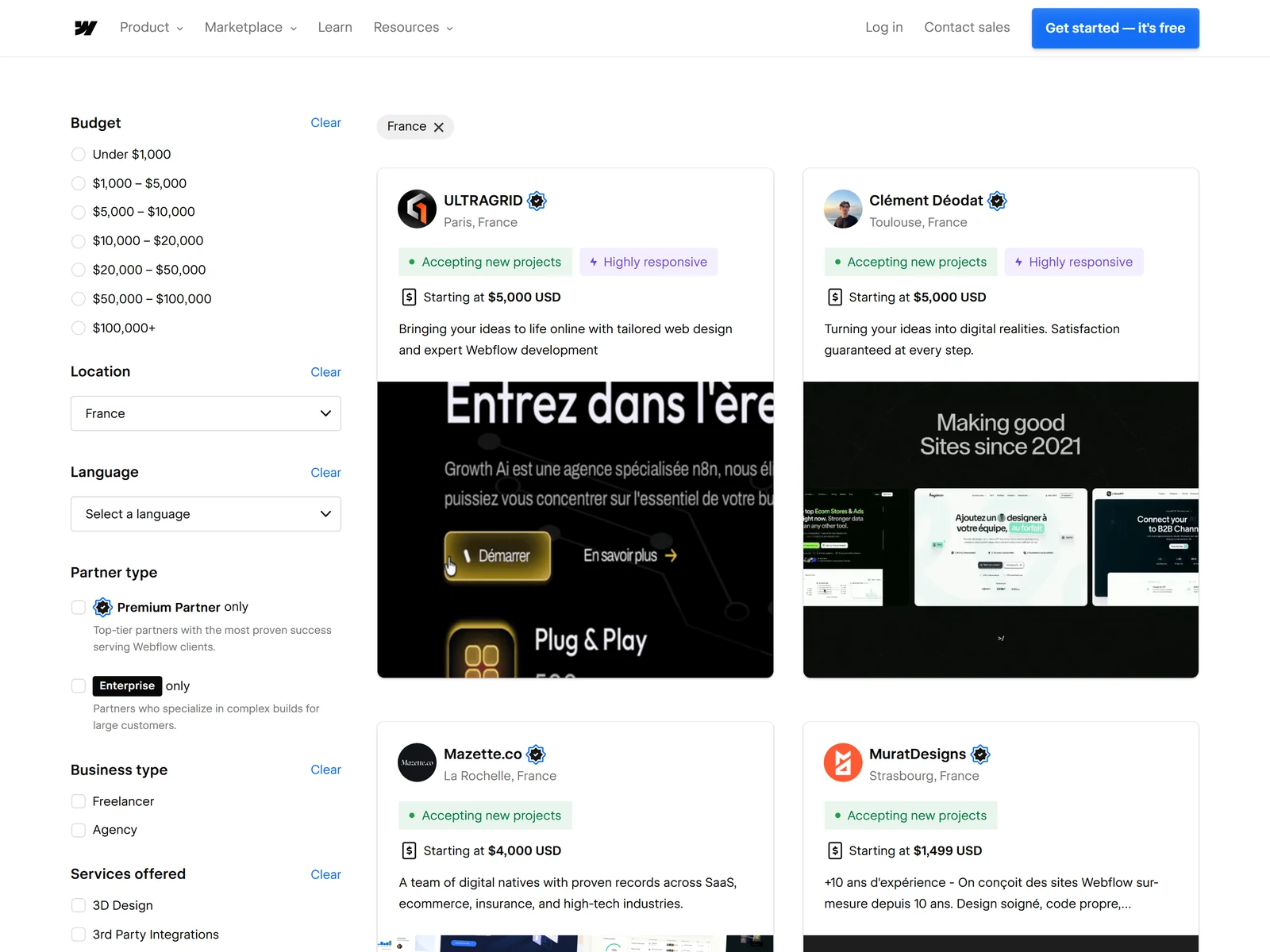Click 'Starting at $1,499 USD' on MuratDesigns

(915, 851)
